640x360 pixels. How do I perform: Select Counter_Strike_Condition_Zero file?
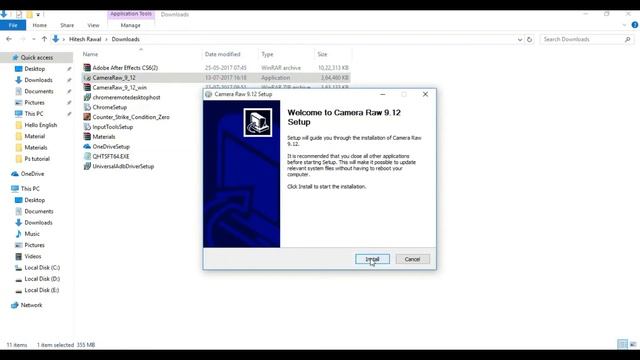[x=131, y=117]
